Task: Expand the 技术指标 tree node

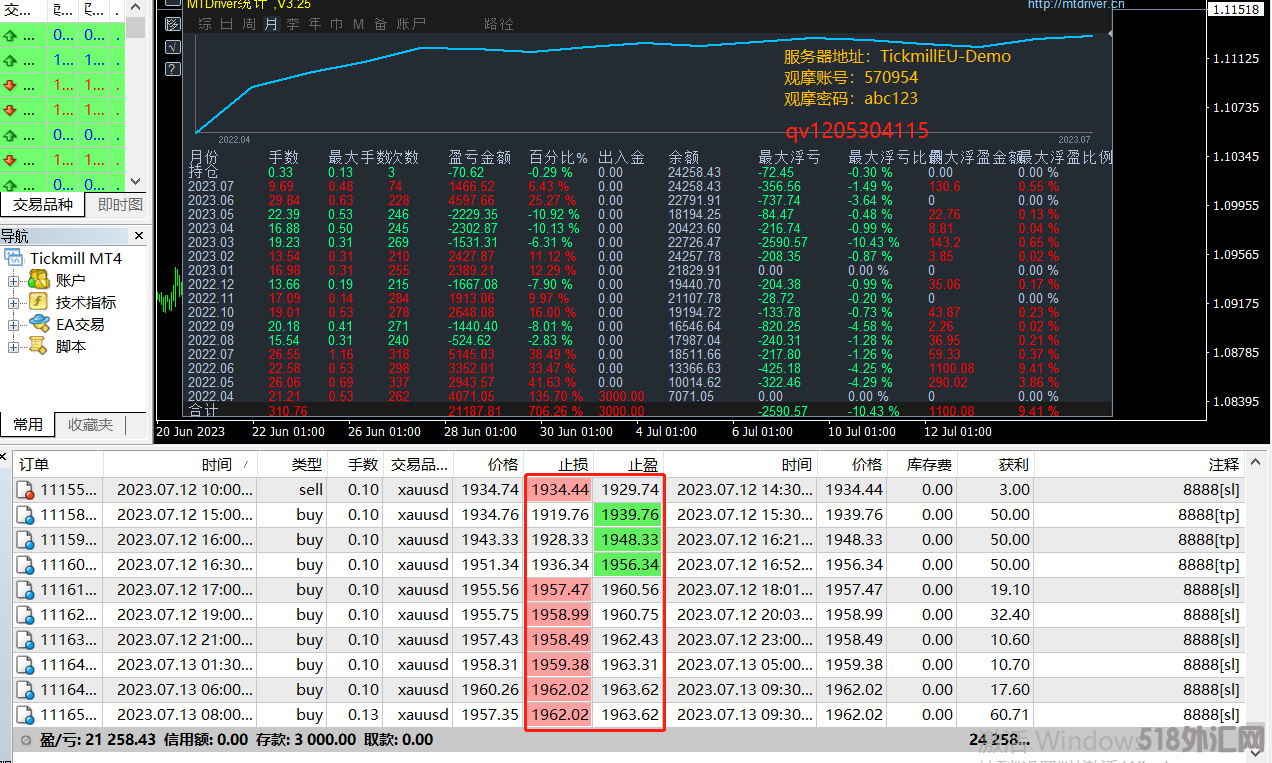Action: coord(14,303)
